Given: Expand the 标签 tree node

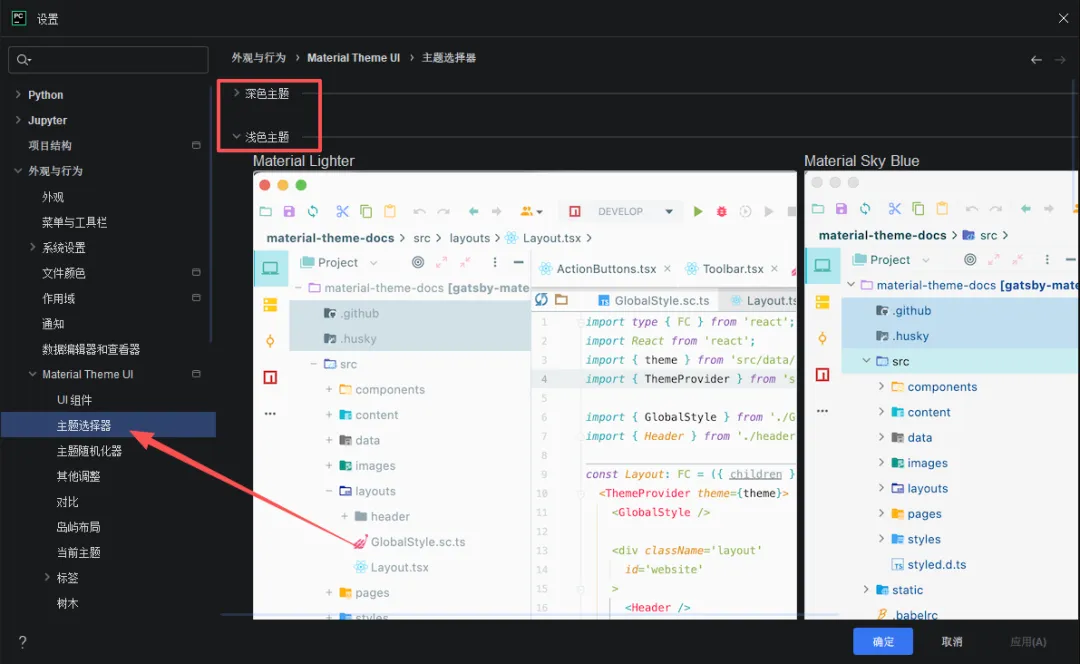Looking at the screenshot, I should [47, 577].
